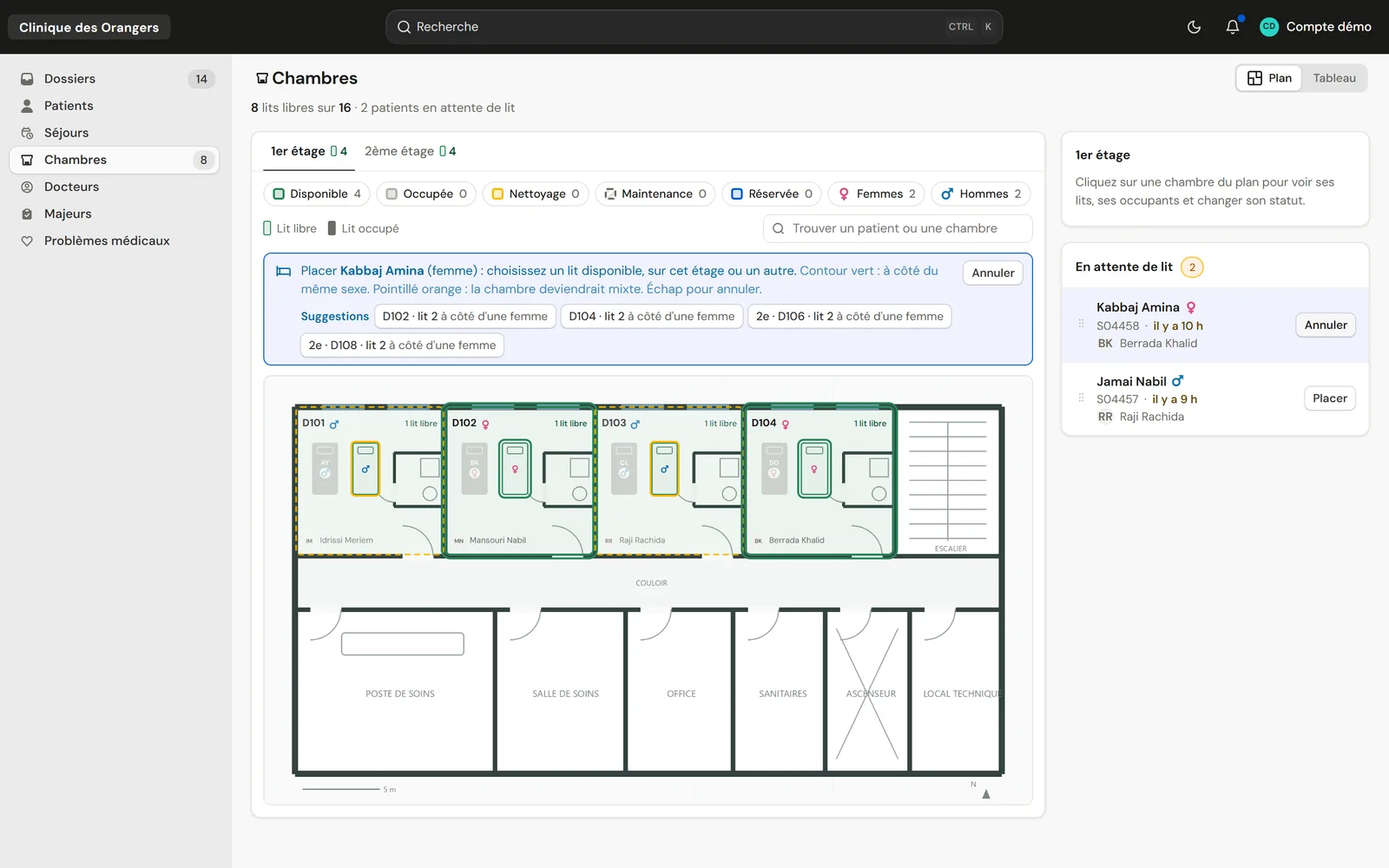Toggle the Nettoyage status filter

(536, 194)
